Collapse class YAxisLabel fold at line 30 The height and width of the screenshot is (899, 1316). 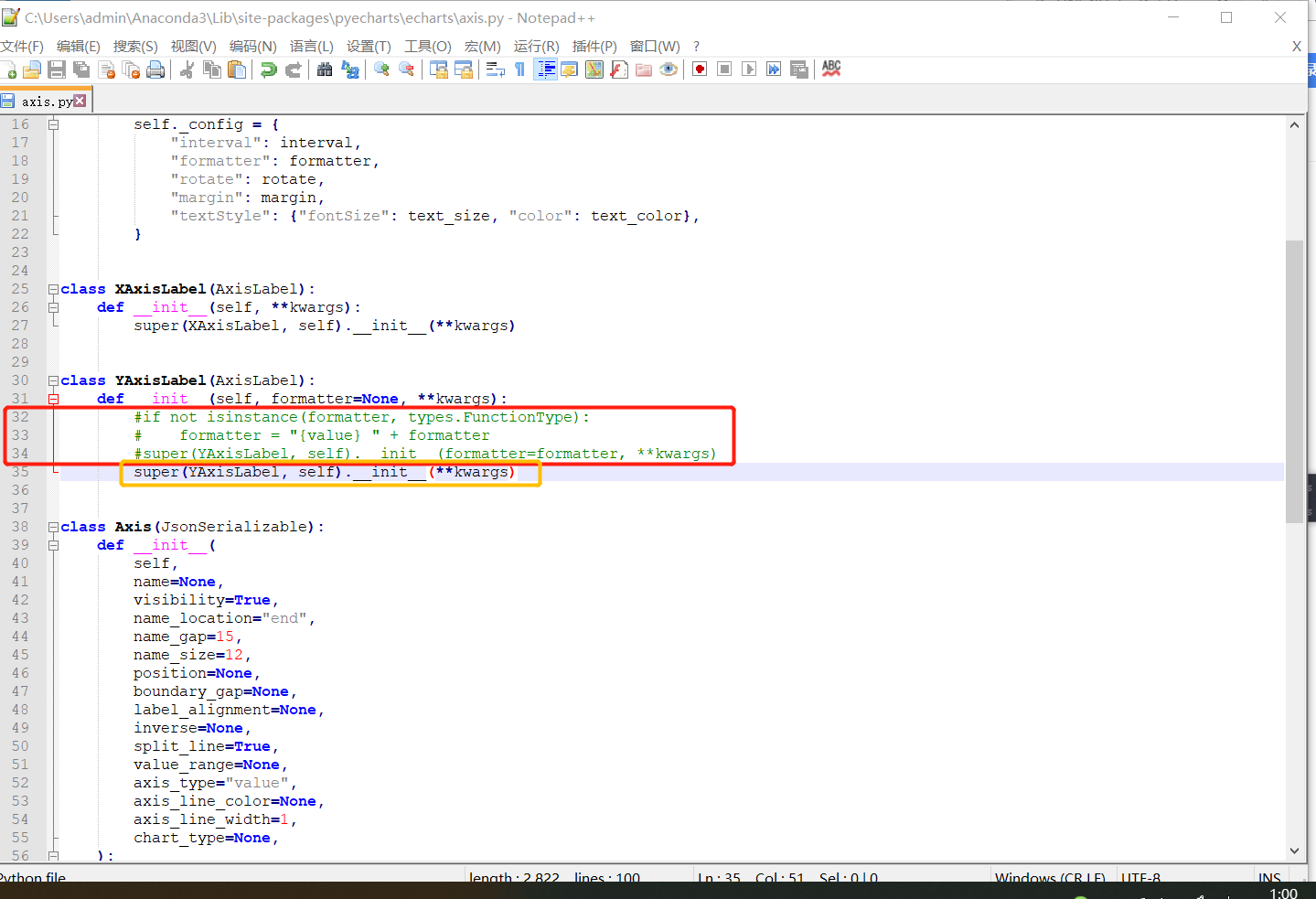point(53,380)
